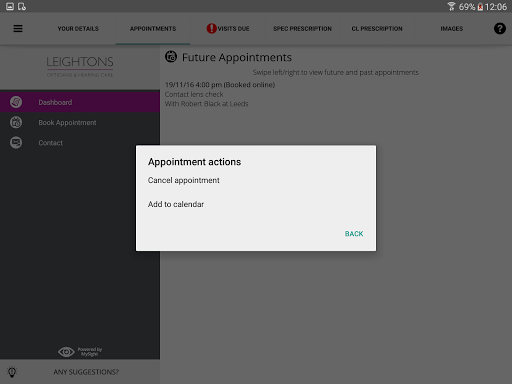
Task: Click the Leightons logo
Action: coord(80,66)
